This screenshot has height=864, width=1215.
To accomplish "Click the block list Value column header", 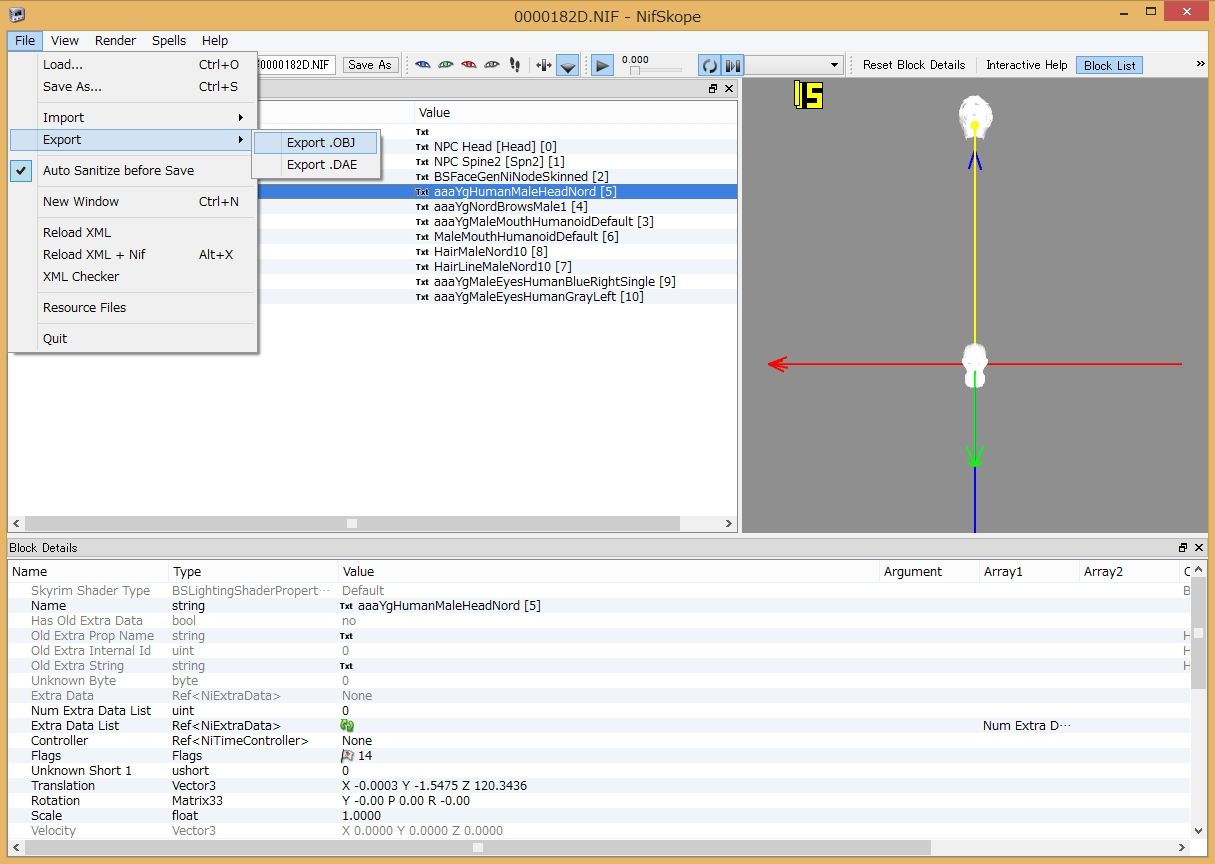I will tap(575, 113).
